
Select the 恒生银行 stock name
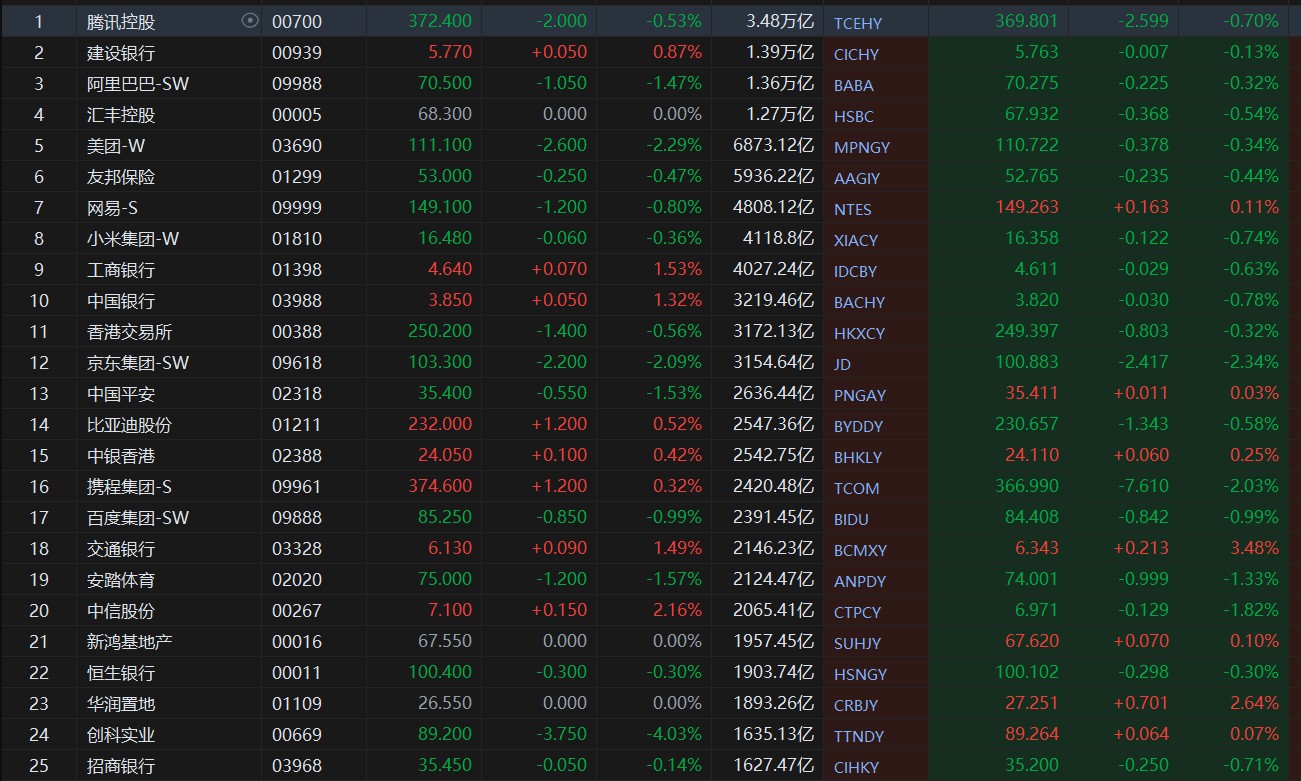point(121,673)
